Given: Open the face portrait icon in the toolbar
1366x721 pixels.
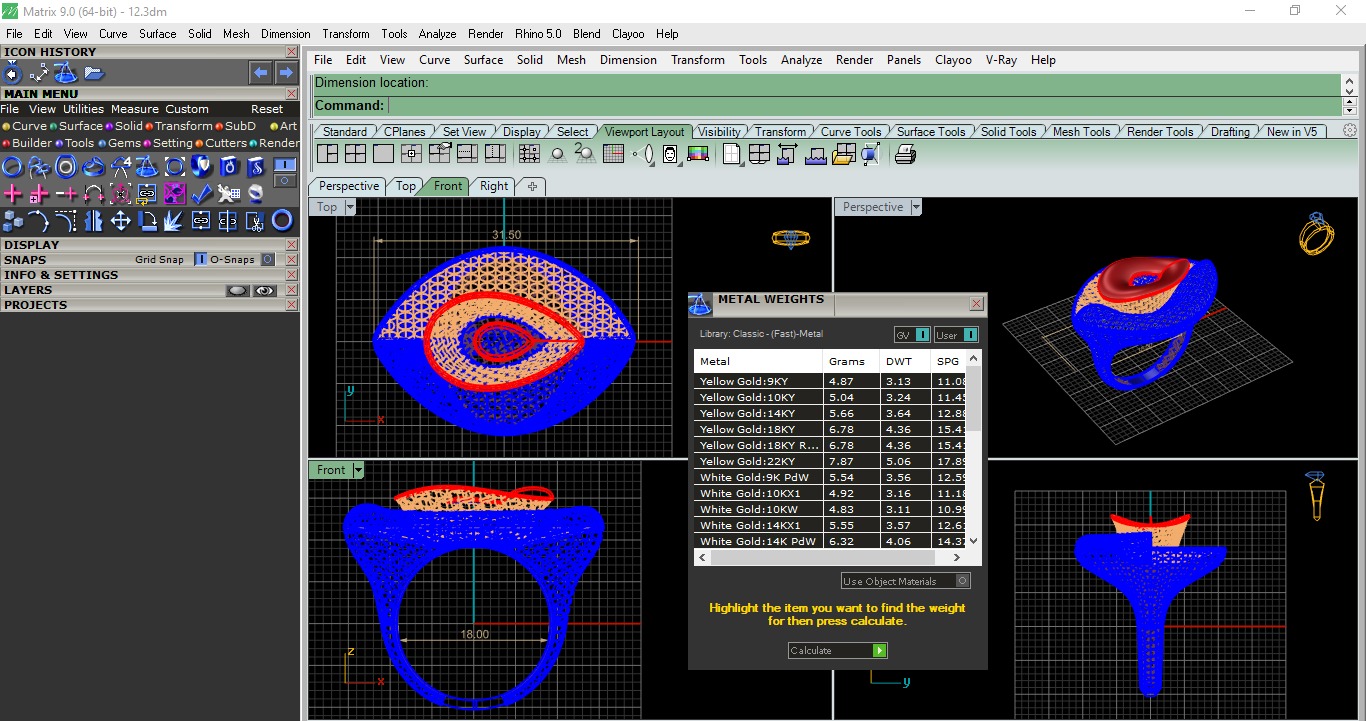Looking at the screenshot, I should coord(670,154).
